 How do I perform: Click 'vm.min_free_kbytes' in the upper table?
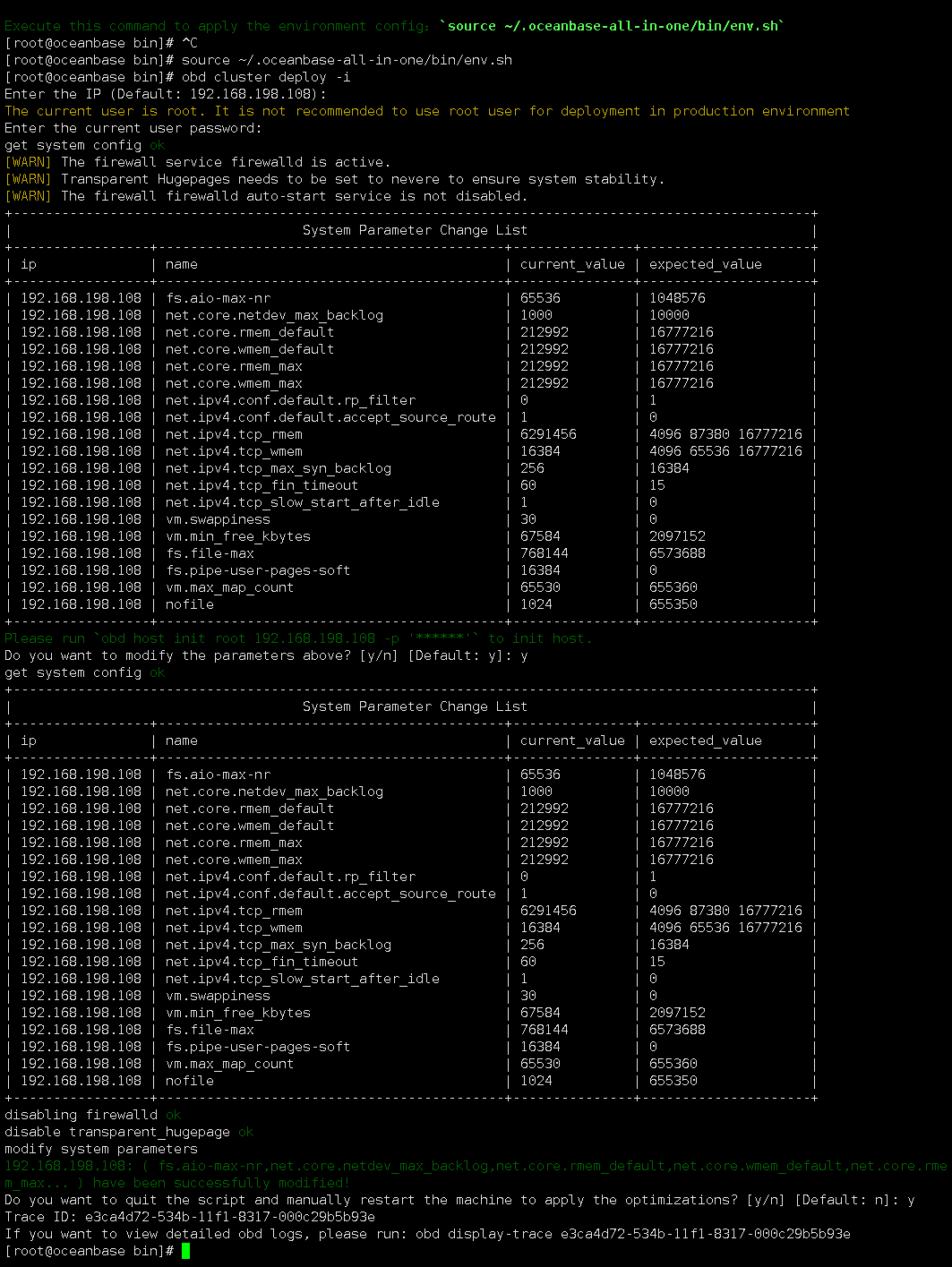pyautogui.click(x=238, y=536)
